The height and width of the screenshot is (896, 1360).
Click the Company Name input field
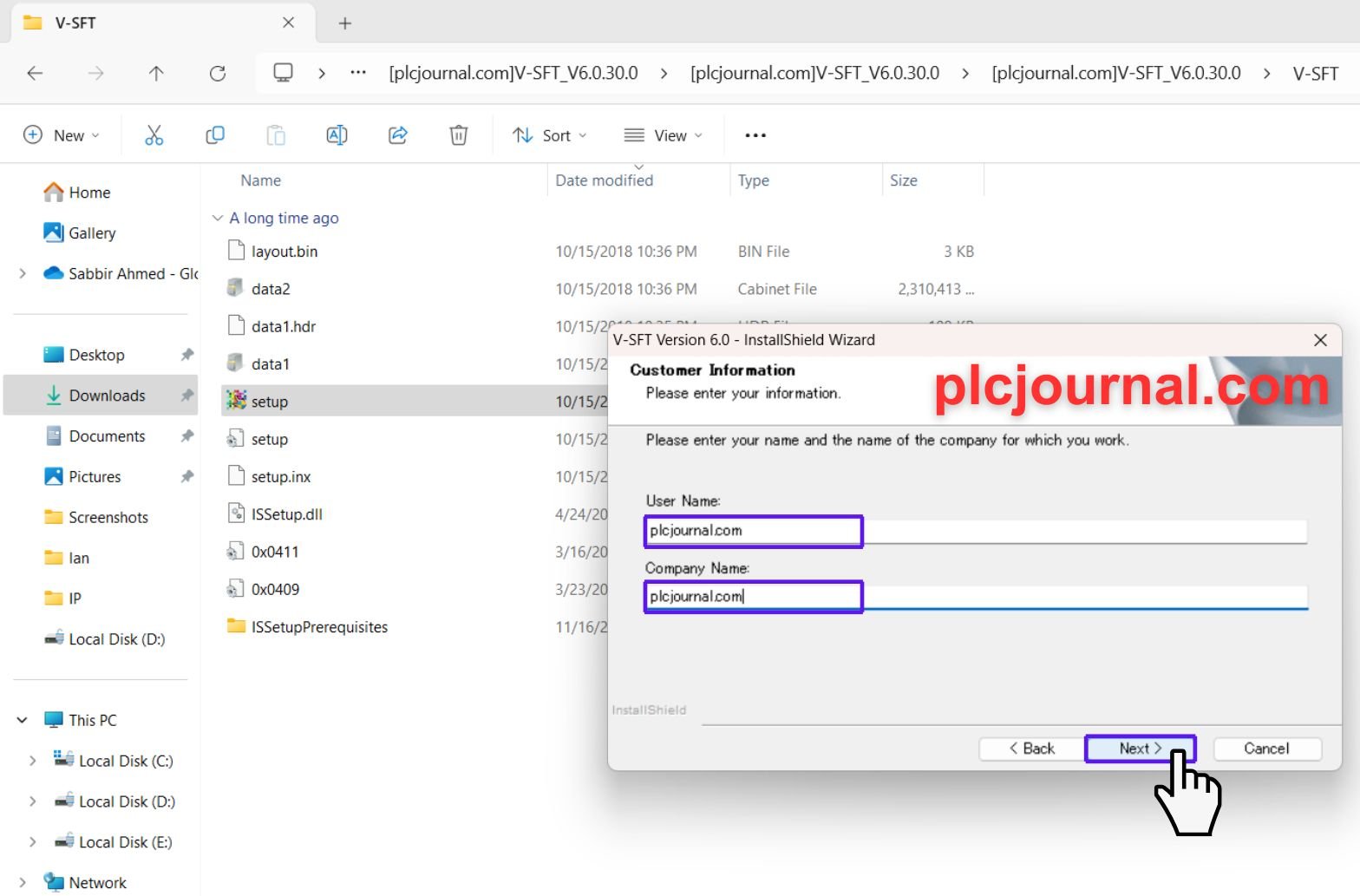coord(976,597)
